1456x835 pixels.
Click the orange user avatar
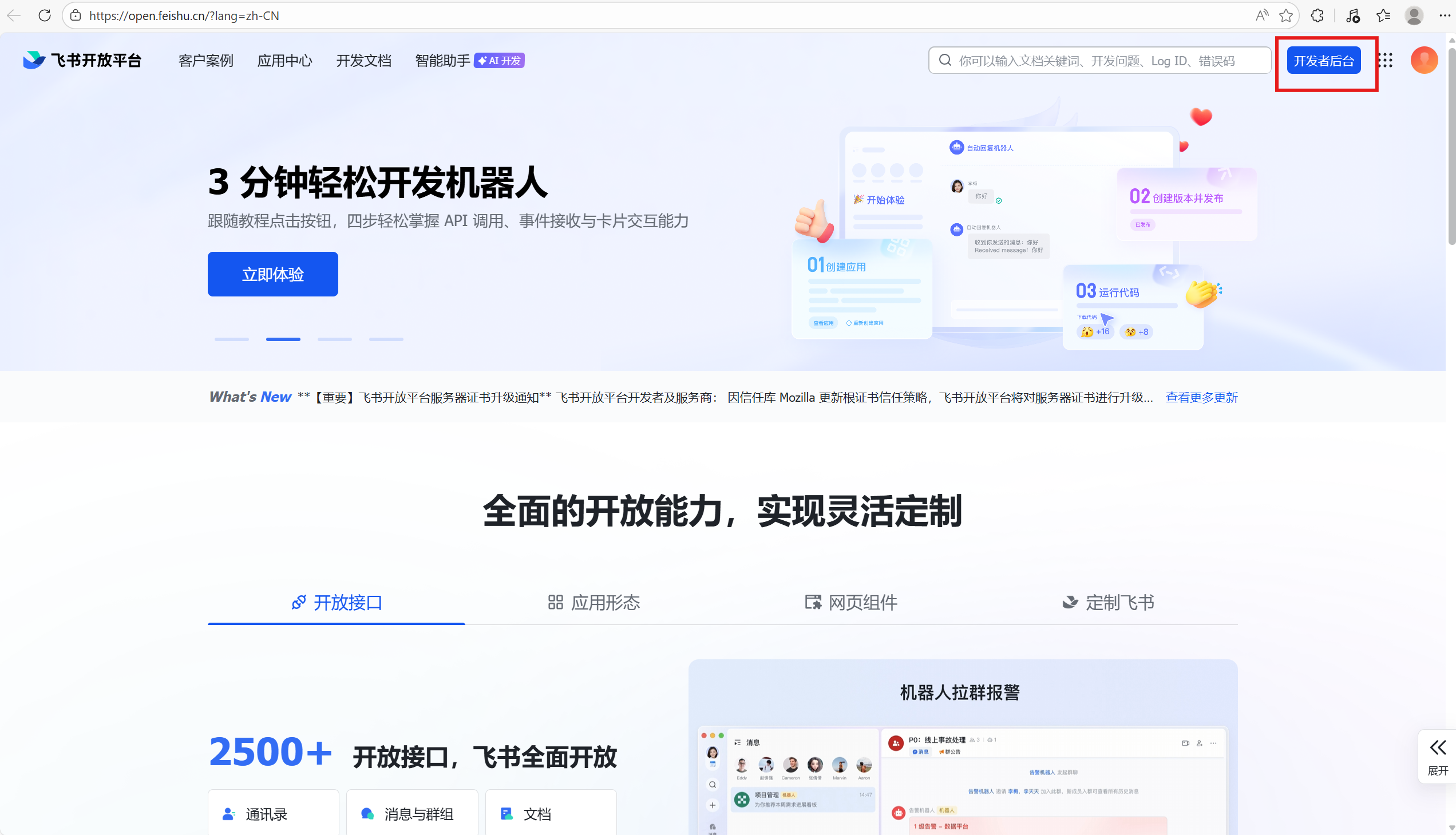pyautogui.click(x=1423, y=60)
